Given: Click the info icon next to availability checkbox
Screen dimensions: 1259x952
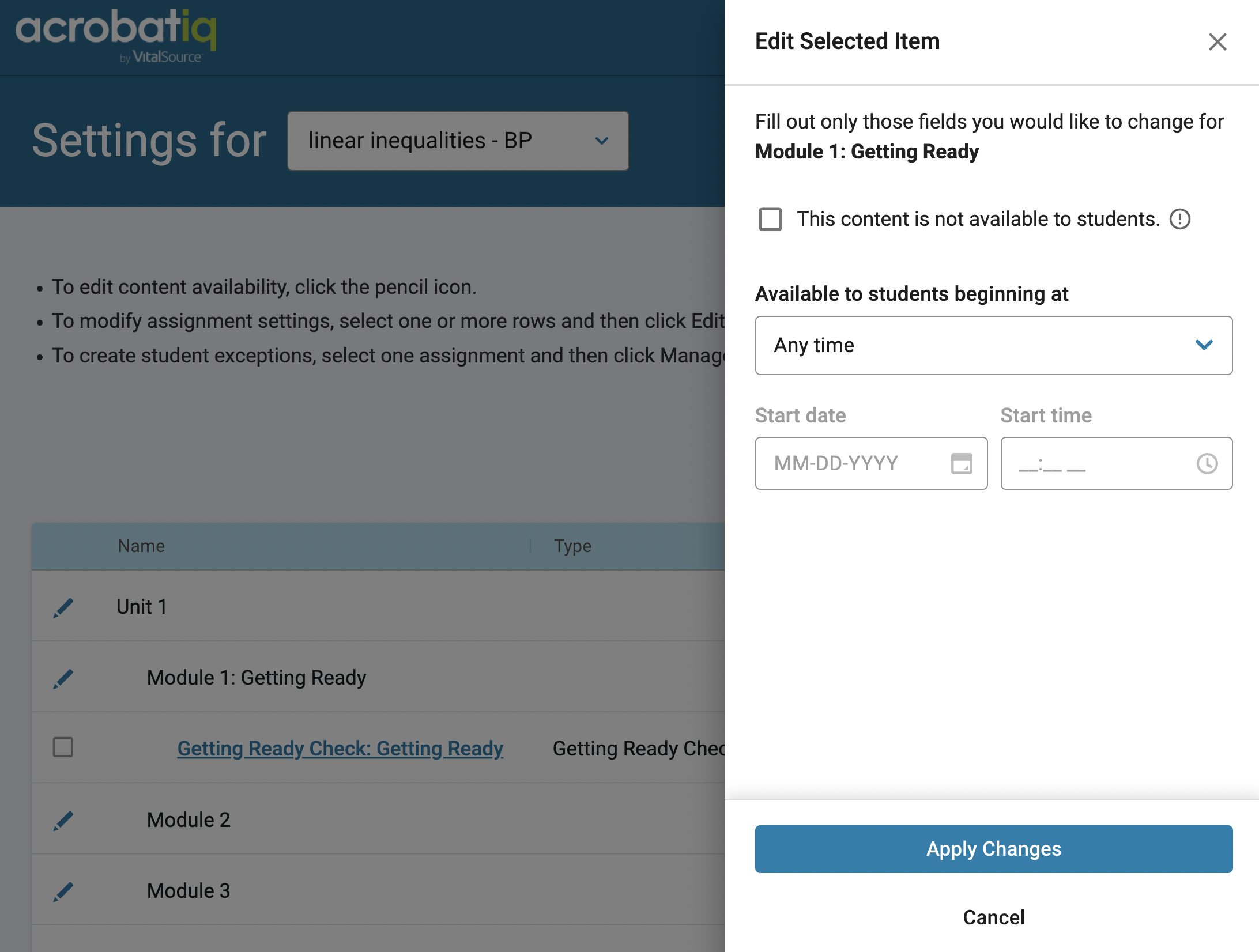Looking at the screenshot, I should click(x=1179, y=219).
